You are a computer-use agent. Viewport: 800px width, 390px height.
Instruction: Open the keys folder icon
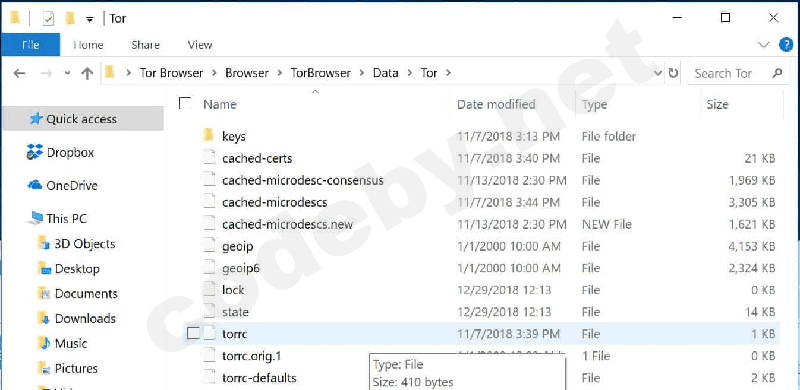(208, 136)
